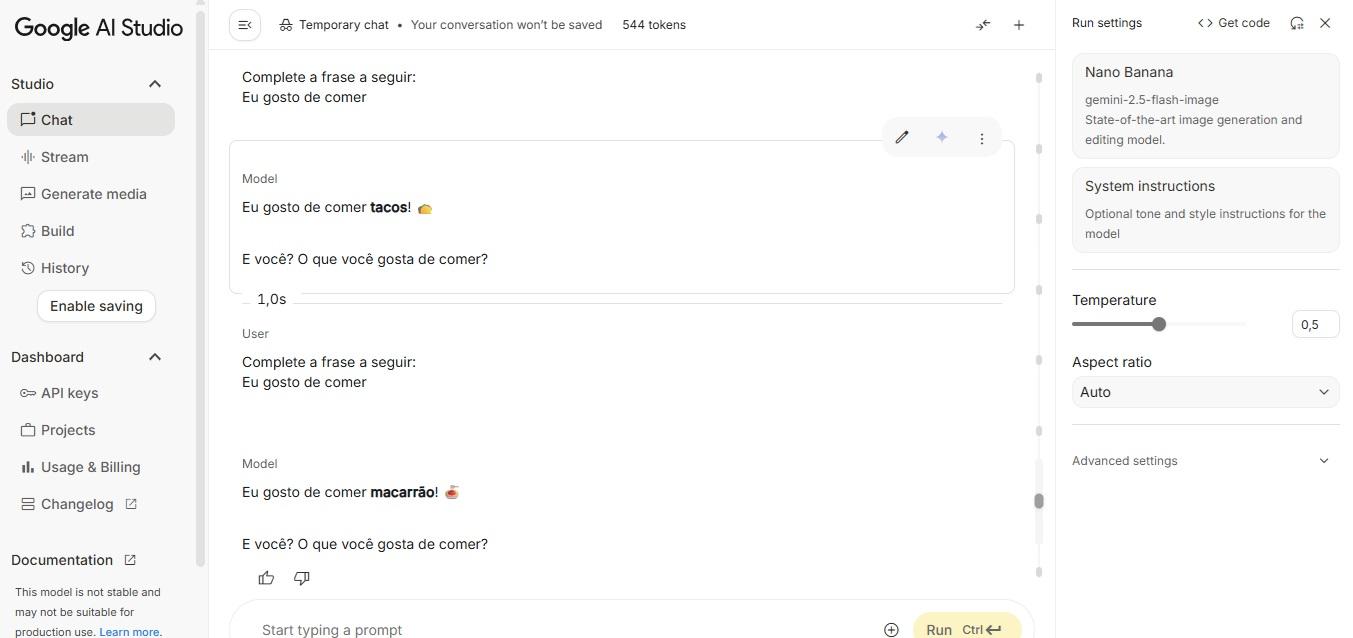Open the Aspect ratio dropdown

point(1205,392)
